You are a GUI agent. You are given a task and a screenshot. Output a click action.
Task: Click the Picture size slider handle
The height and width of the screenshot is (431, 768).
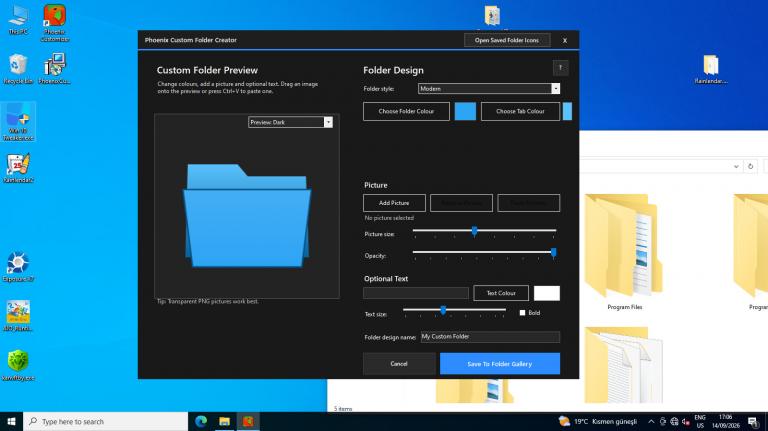pyautogui.click(x=474, y=231)
